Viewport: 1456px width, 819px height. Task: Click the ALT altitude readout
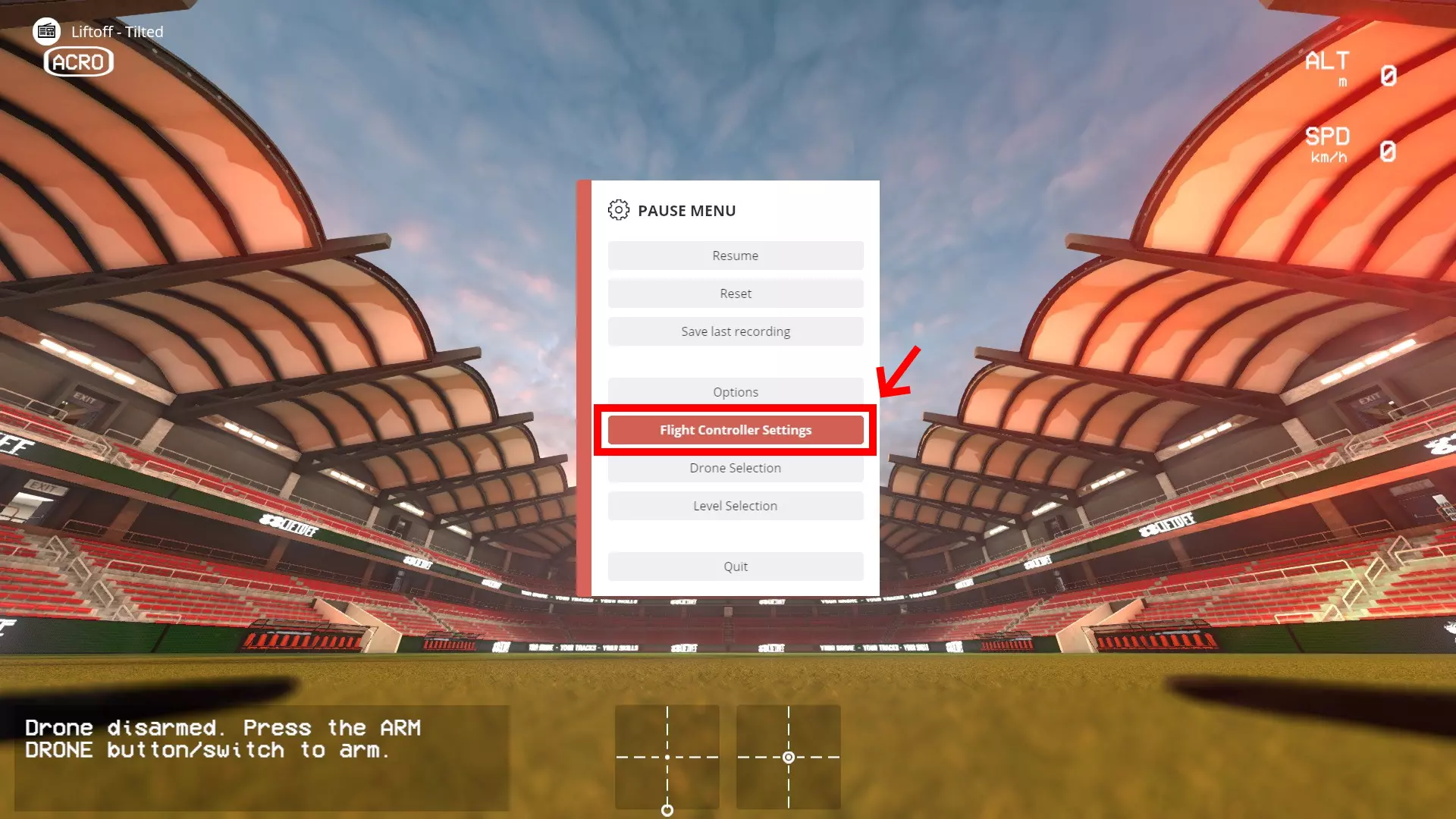tap(1351, 69)
